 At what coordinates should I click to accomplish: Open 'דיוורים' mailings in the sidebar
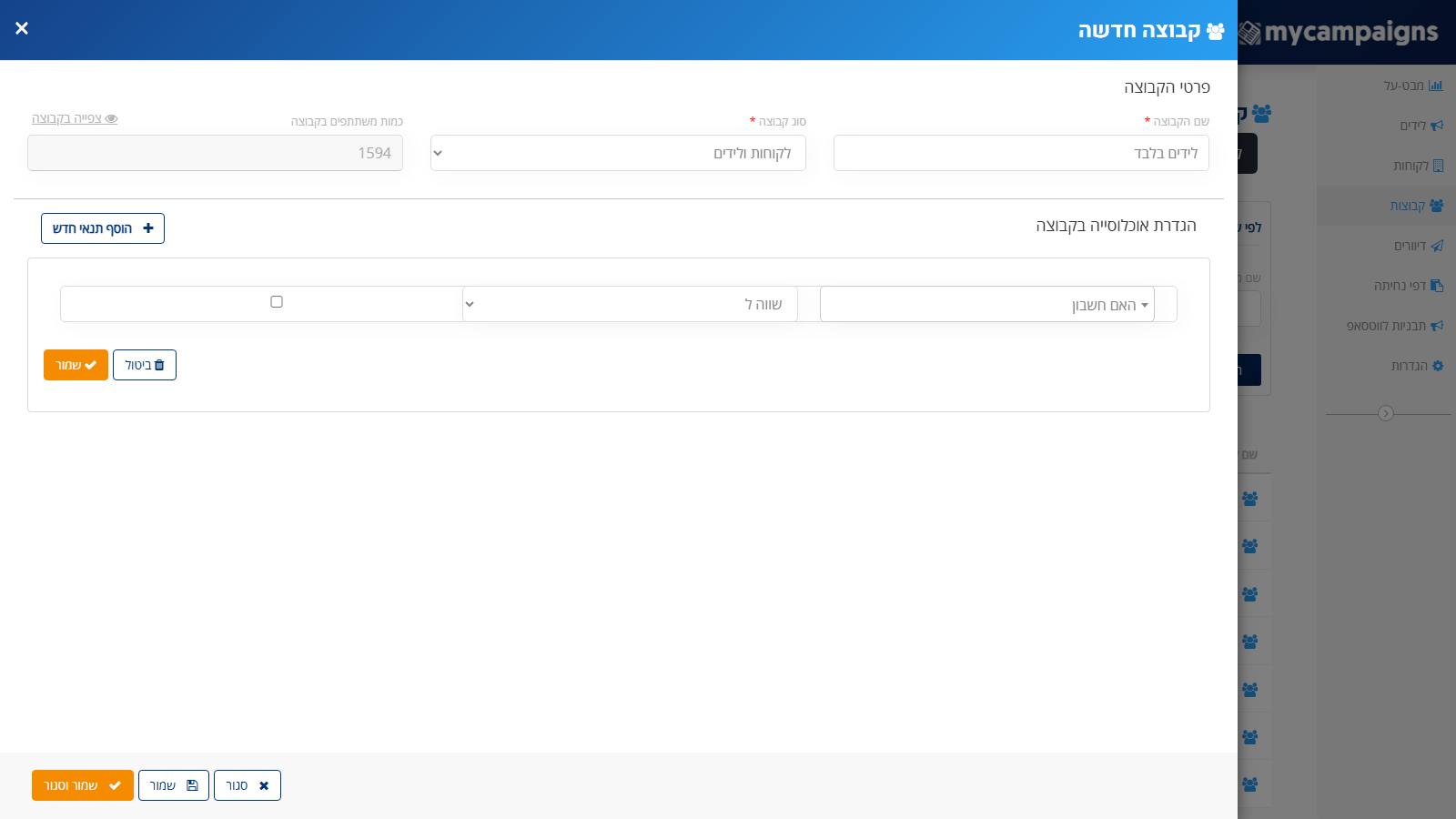pyautogui.click(x=1418, y=246)
